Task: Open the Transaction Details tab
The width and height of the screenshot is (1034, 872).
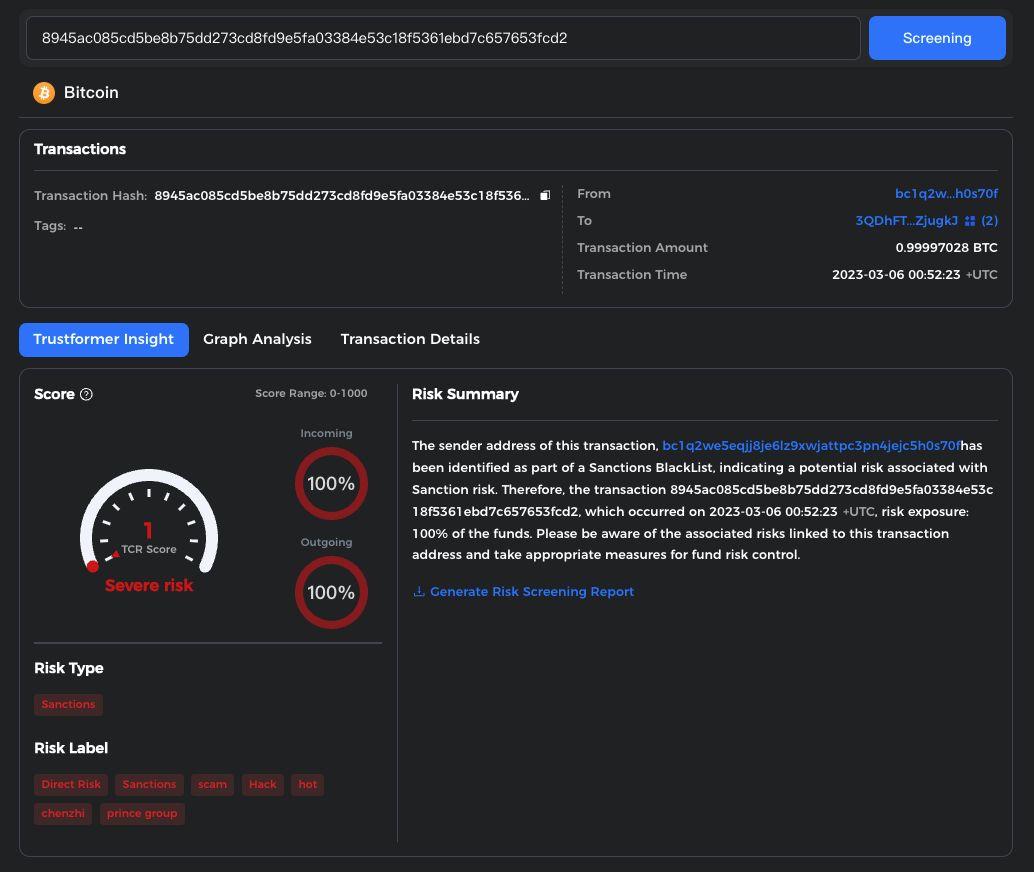Action: pyautogui.click(x=410, y=339)
